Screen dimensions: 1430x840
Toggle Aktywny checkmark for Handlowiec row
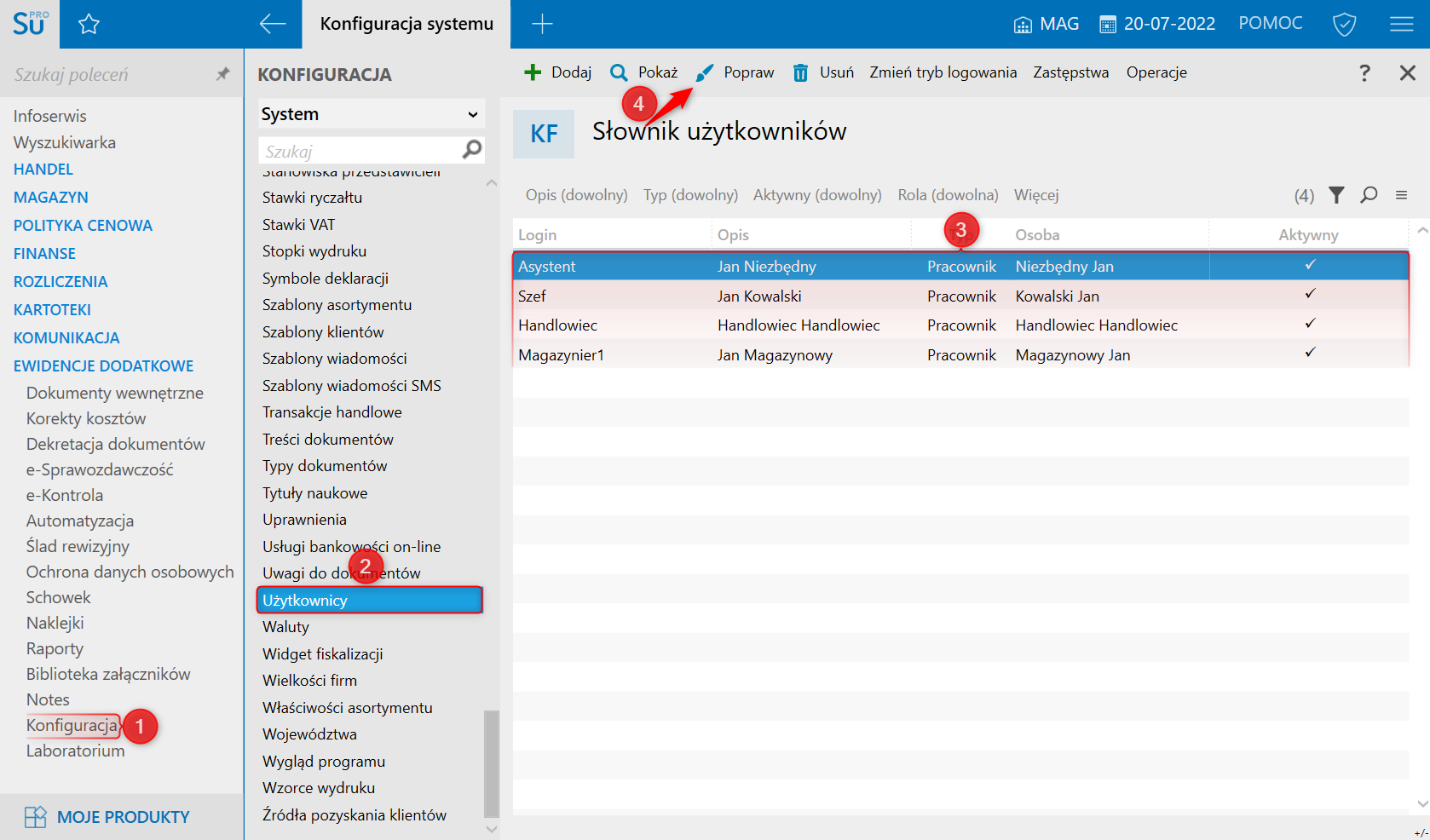click(x=1310, y=324)
